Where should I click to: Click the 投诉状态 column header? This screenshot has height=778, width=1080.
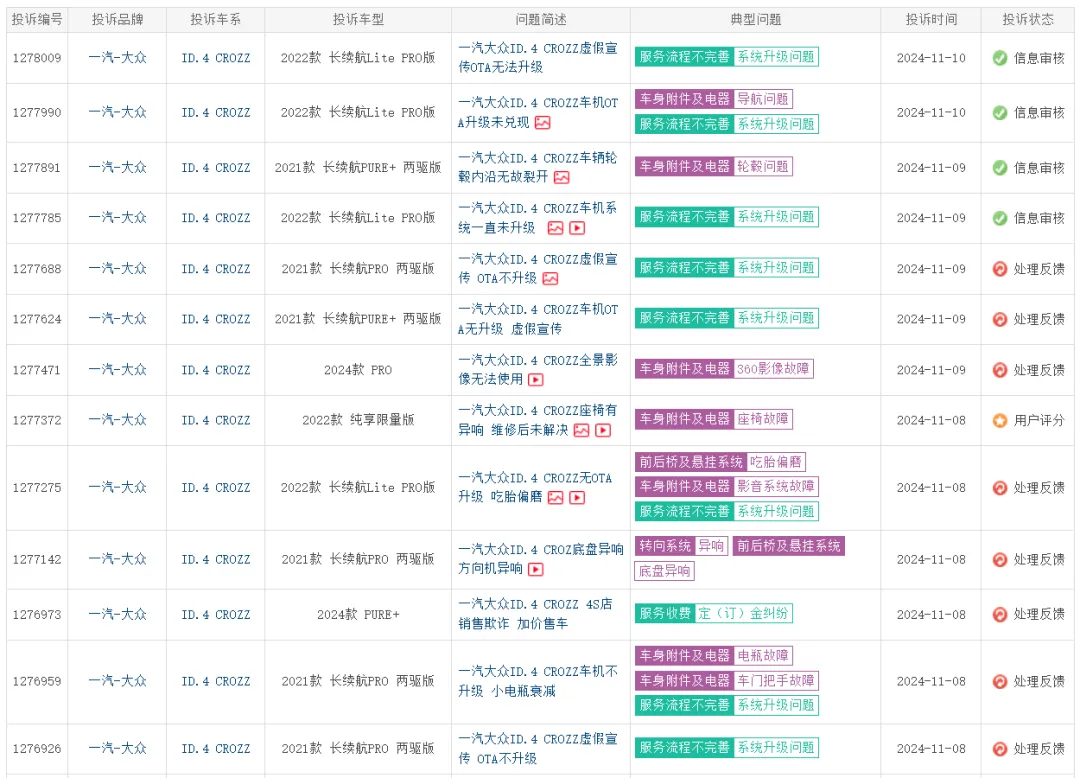[x=1028, y=20]
